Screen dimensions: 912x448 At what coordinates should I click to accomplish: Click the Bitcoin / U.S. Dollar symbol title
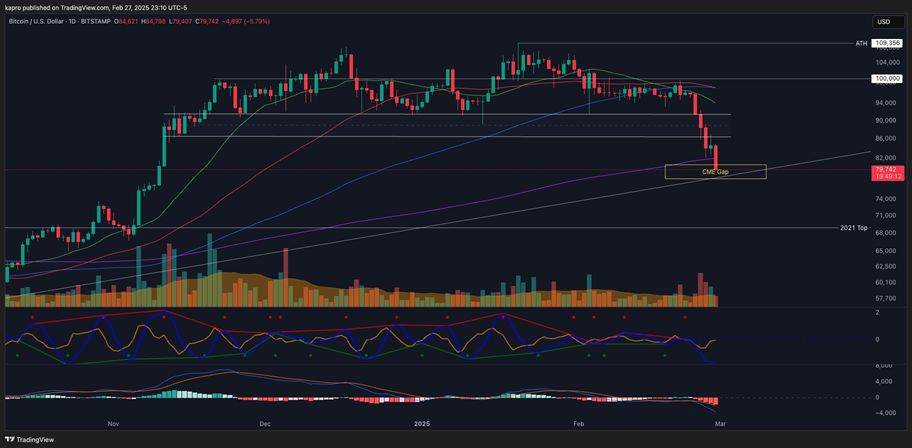coord(44,19)
